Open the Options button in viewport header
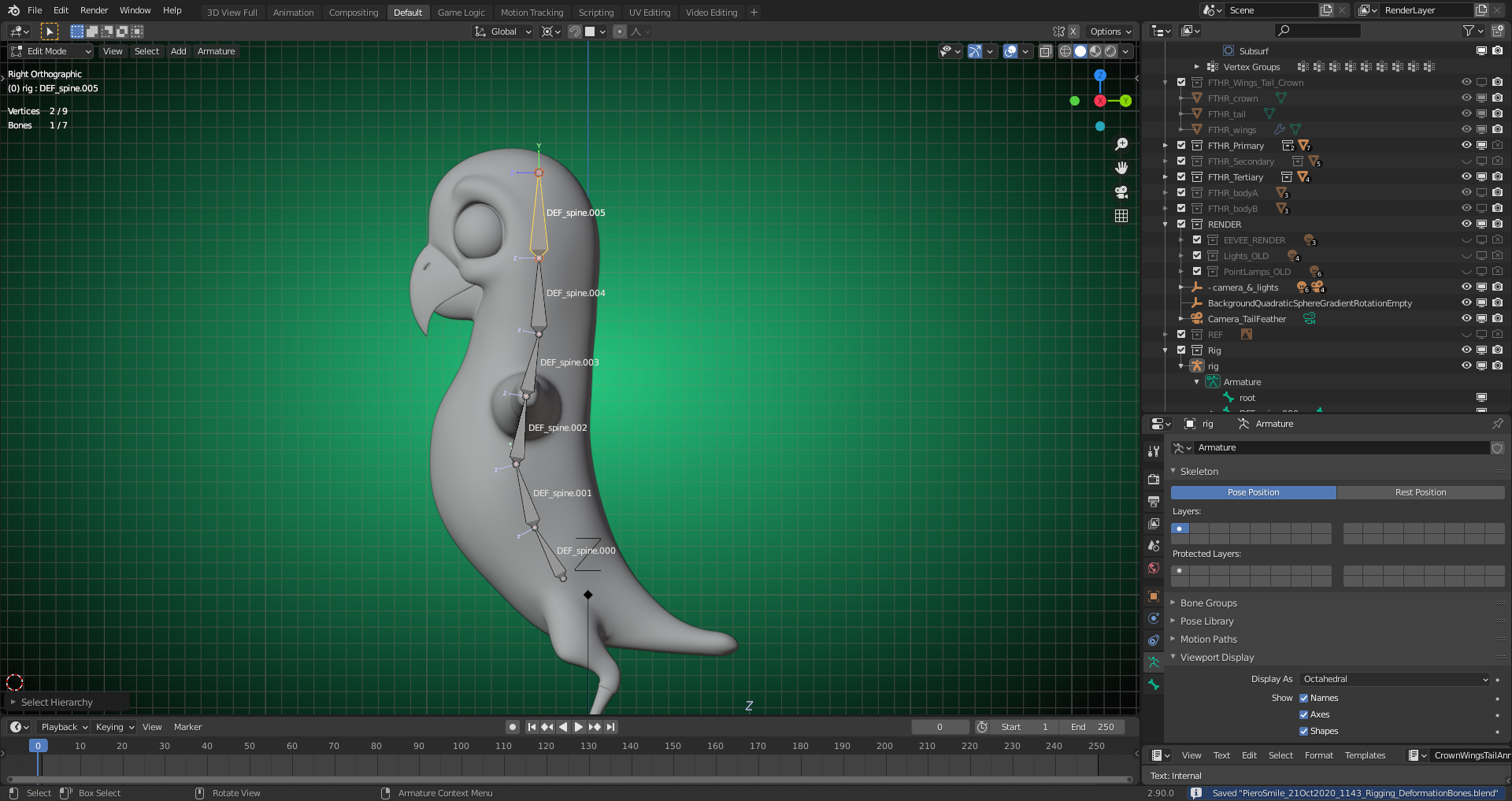 tap(1110, 32)
